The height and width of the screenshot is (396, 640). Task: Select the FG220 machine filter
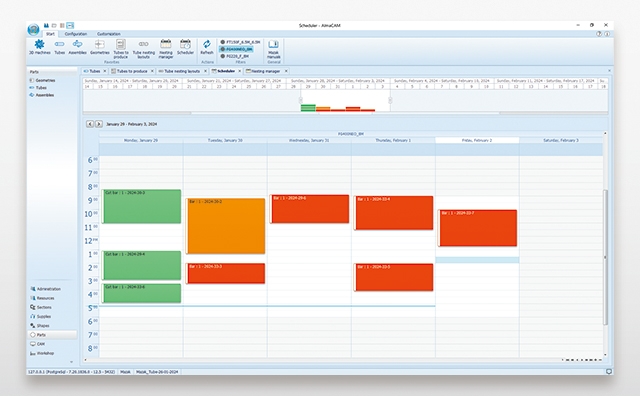(235, 56)
